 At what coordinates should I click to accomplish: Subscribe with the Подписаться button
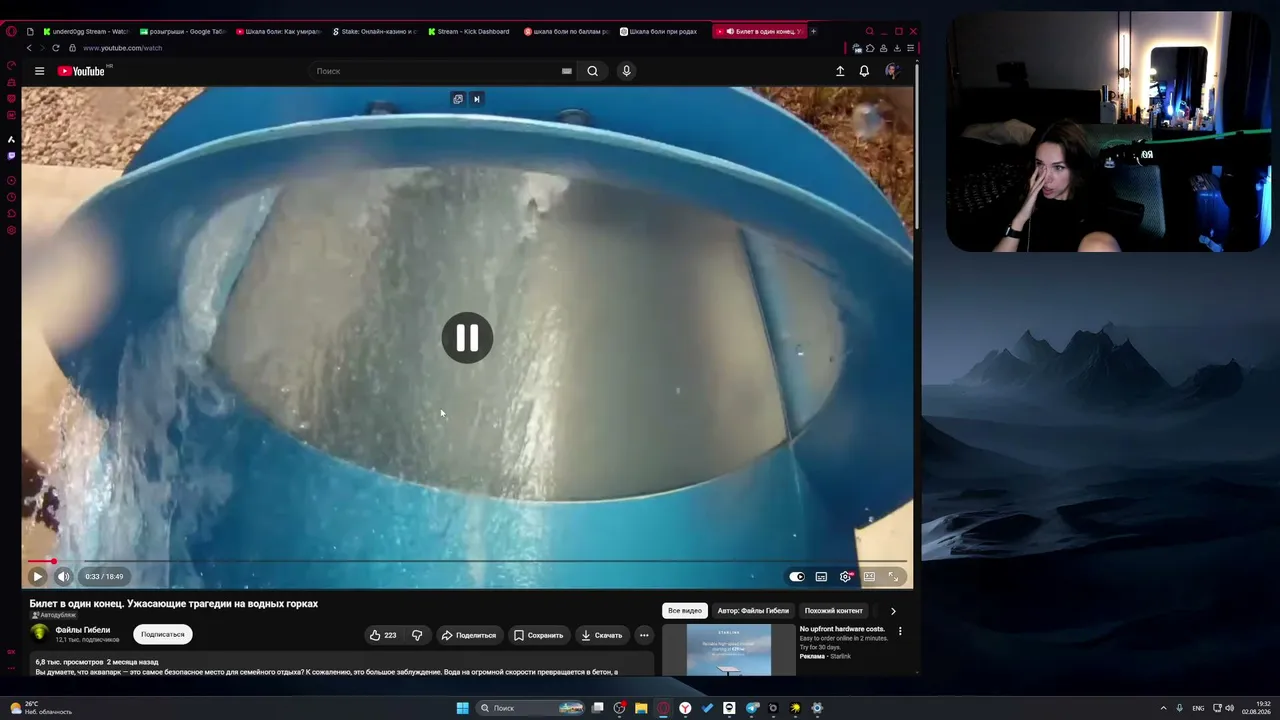pos(162,634)
